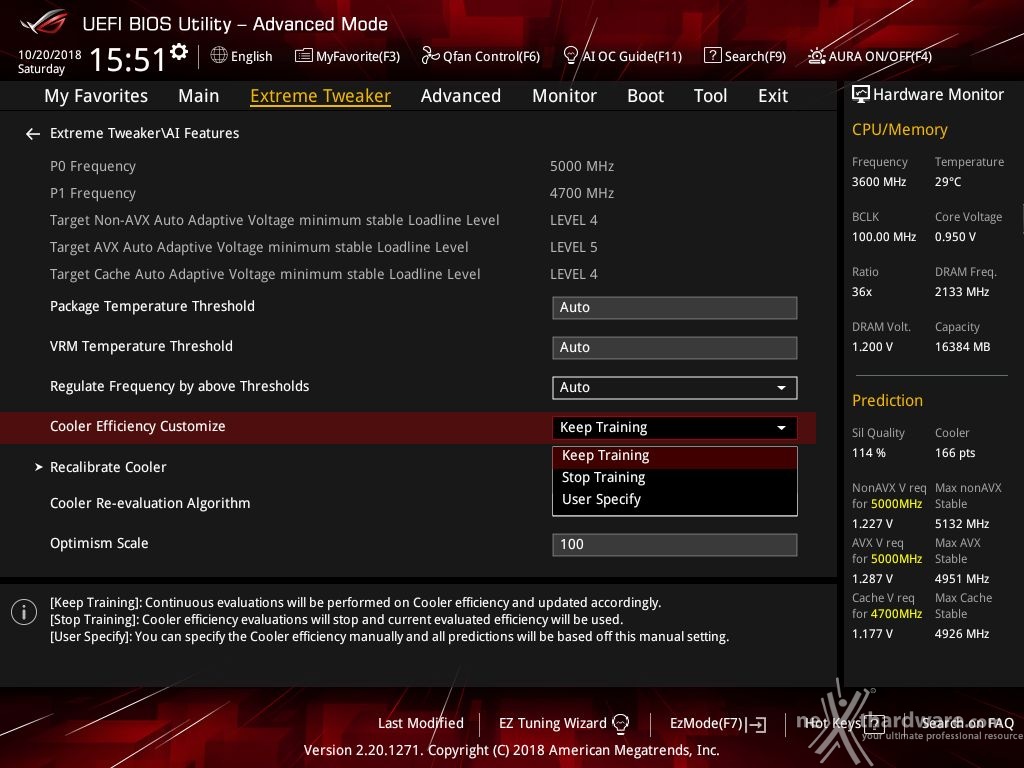This screenshot has width=1024, height=768.
Task: Click the Capacity 16384 MB value
Action: [x=962, y=347]
